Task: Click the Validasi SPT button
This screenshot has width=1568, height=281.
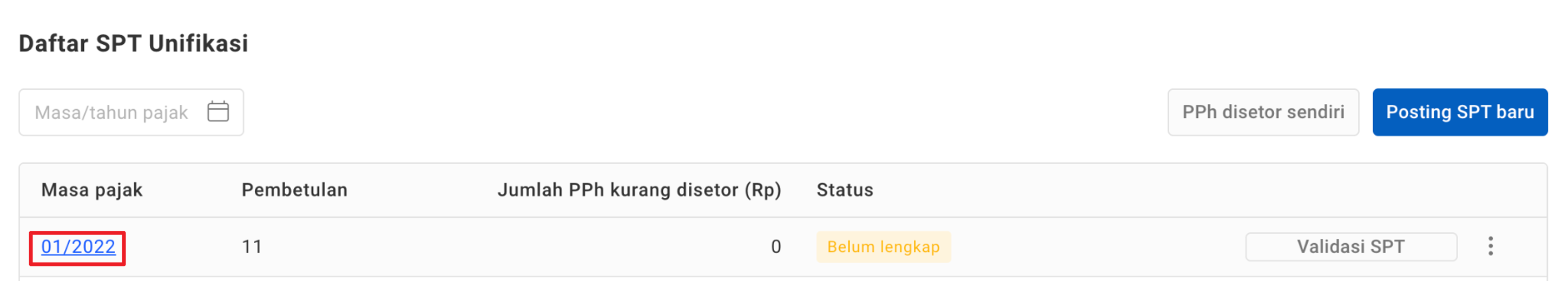Action: 1350,247
